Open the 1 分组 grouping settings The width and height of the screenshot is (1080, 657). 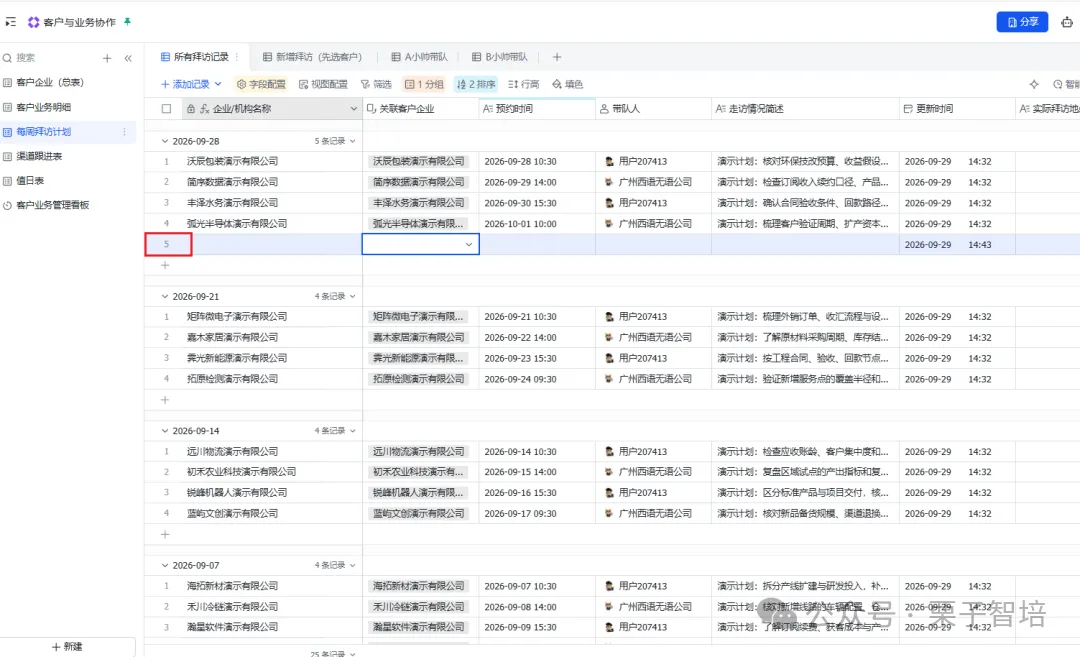[424, 84]
